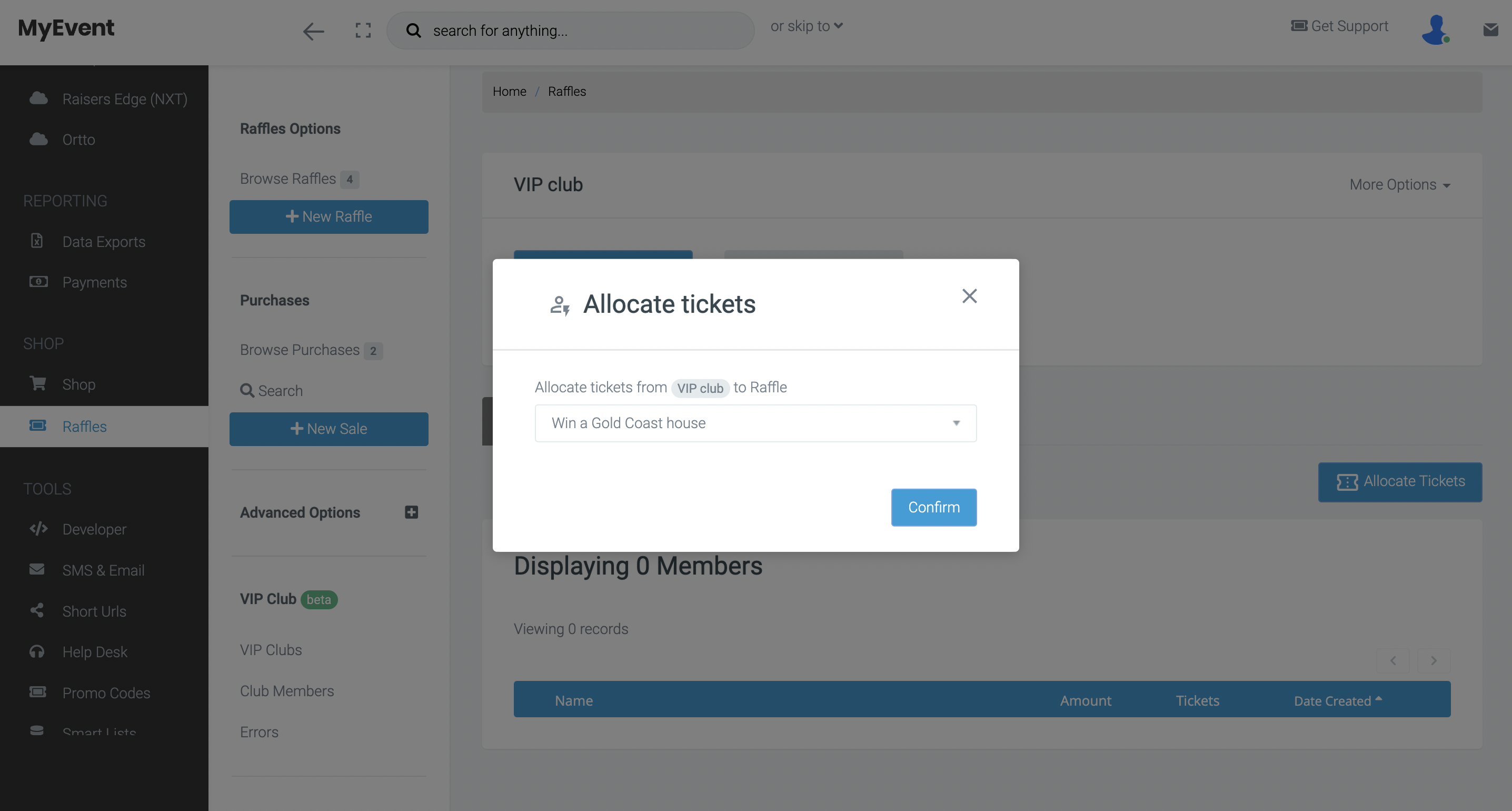The height and width of the screenshot is (811, 1512).
Task: Click the New Raffle button
Action: coord(328,216)
